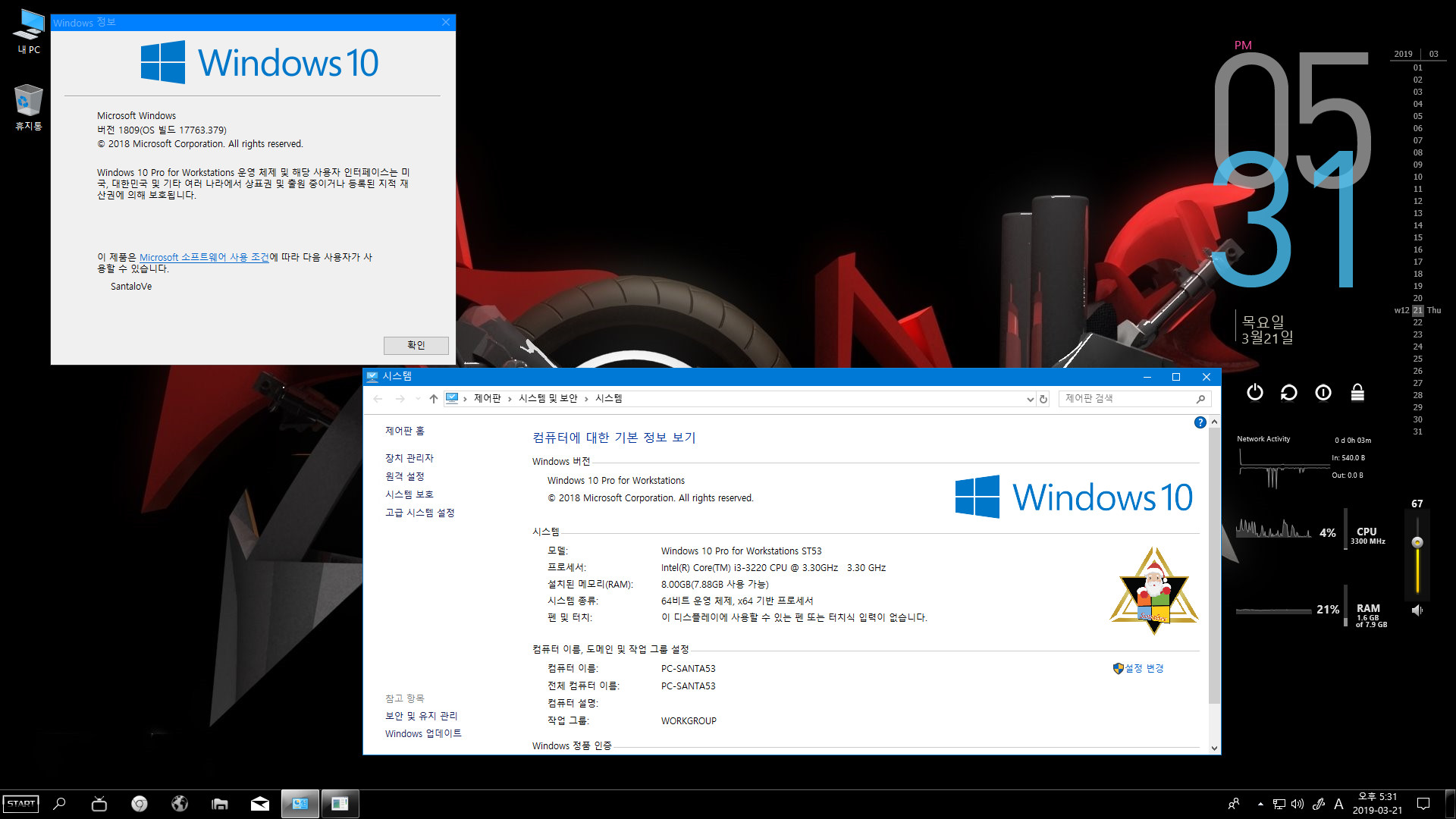Open the TV icon in taskbar
Image resolution: width=1456 pixels, height=819 pixels.
coord(99,804)
